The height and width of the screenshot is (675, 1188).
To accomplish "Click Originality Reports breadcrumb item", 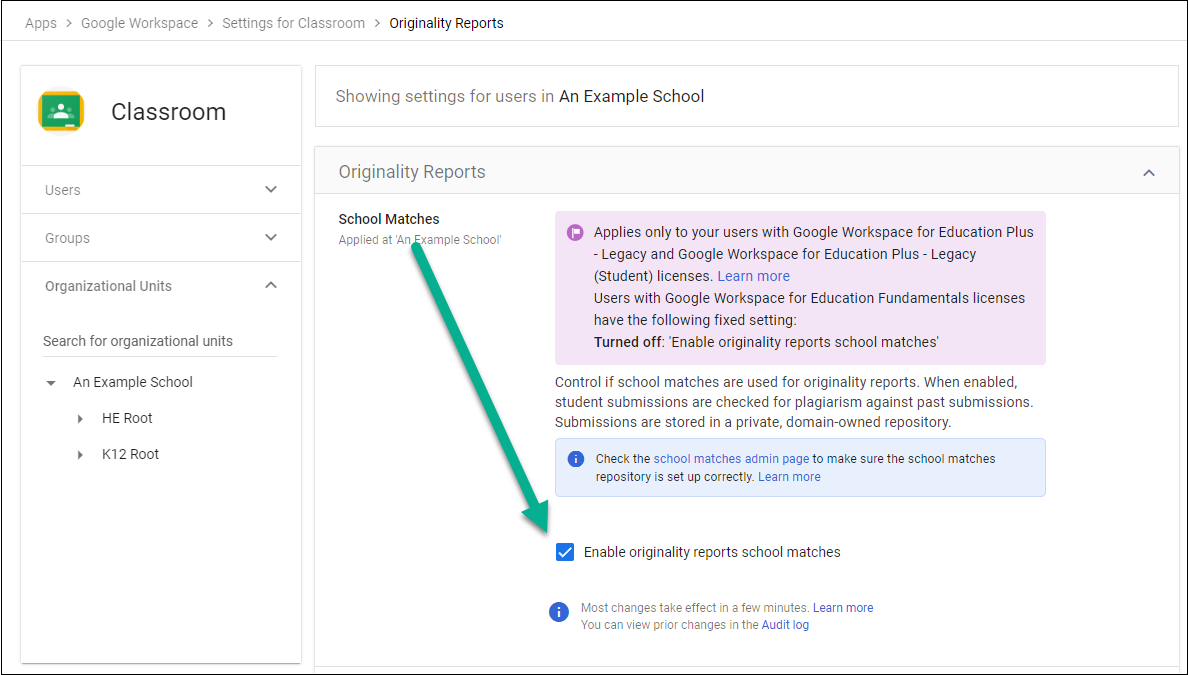I will (446, 23).
